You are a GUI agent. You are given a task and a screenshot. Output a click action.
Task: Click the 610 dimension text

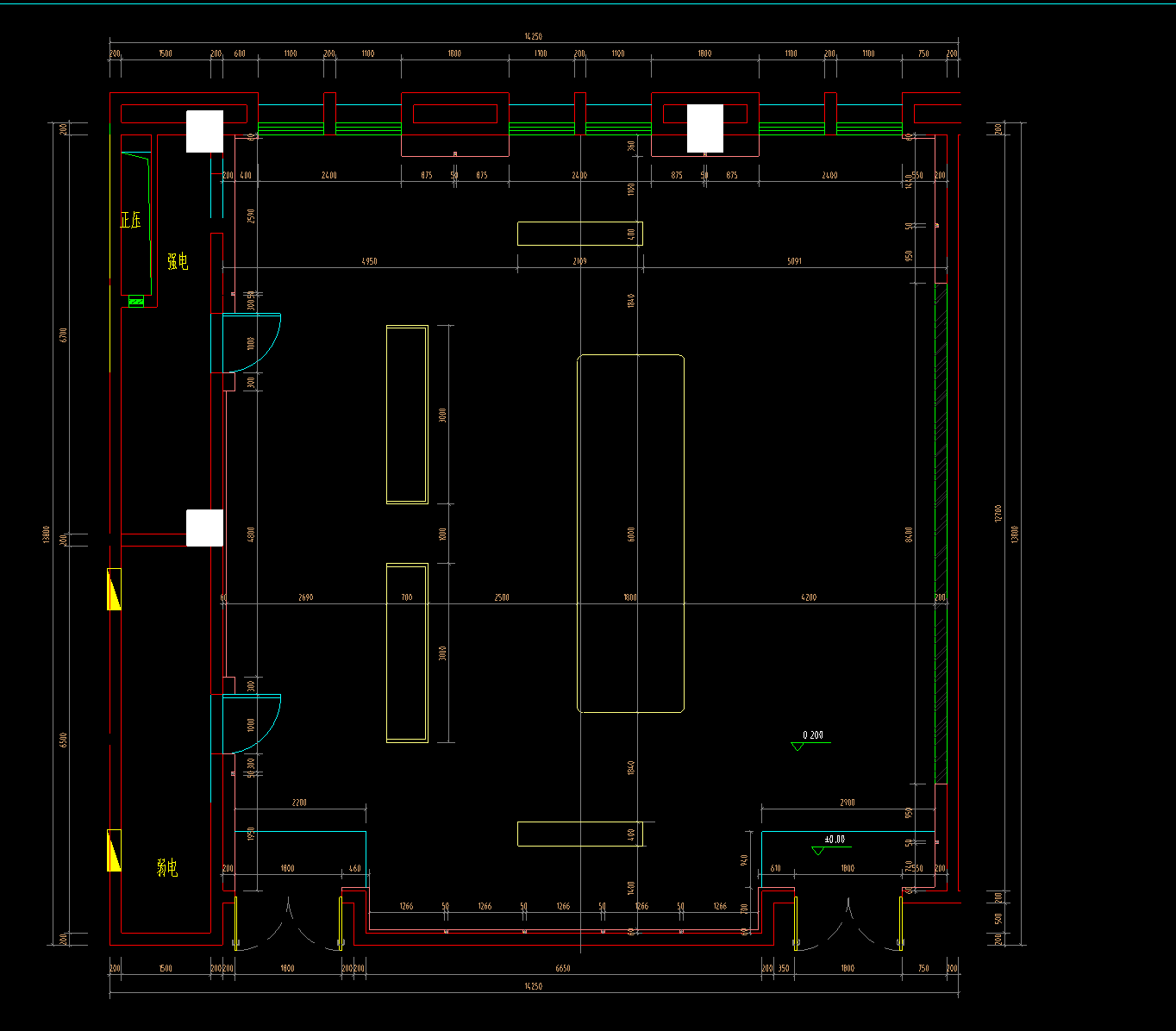[775, 869]
